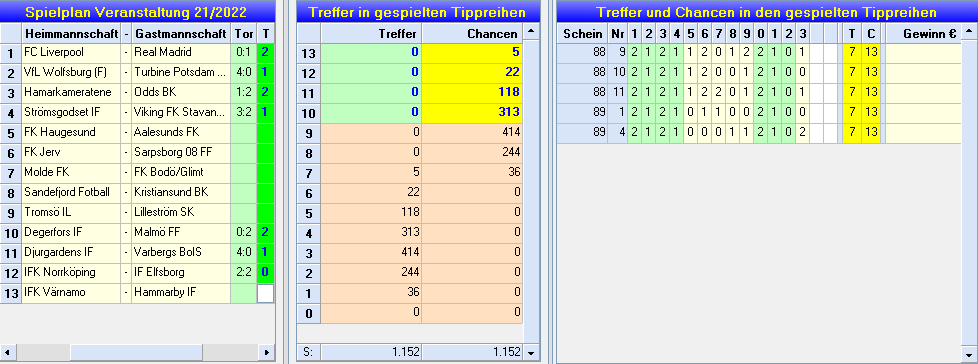Click the Nr column header
This screenshot has width=978, height=364.
[618, 34]
